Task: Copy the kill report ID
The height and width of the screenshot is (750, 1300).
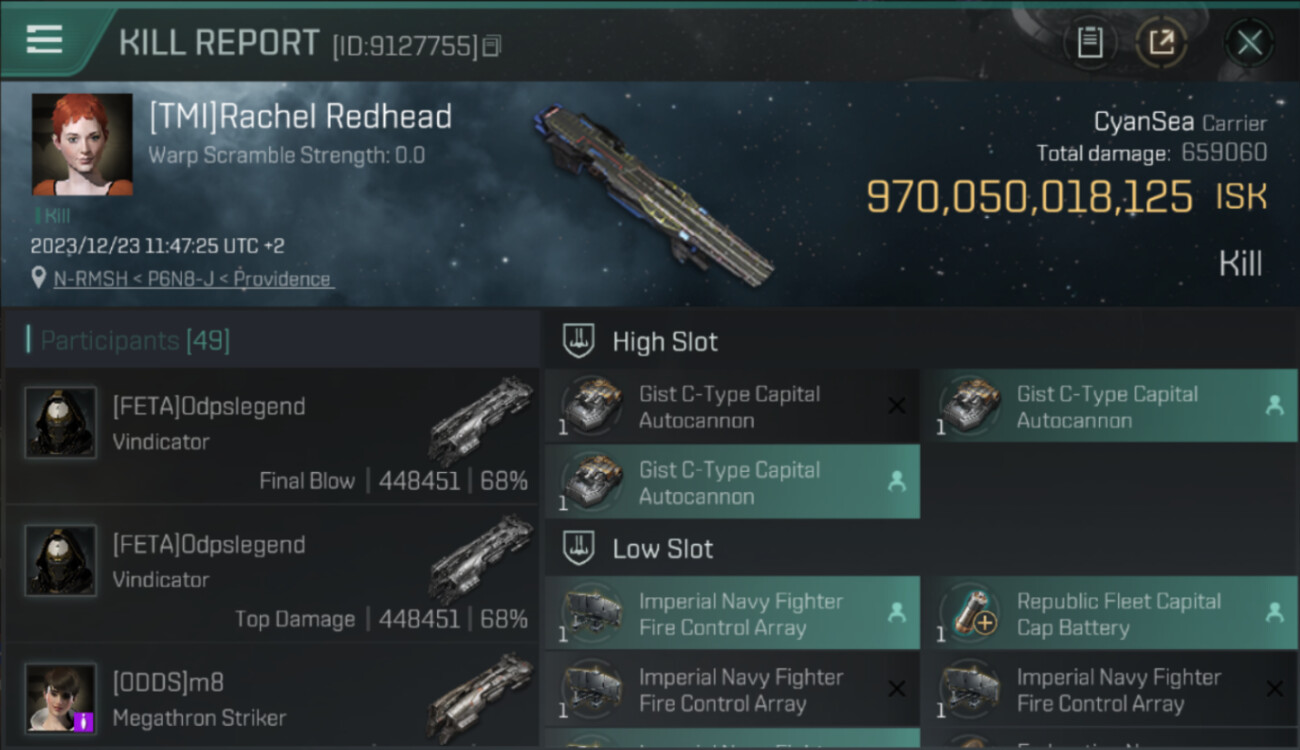Action: point(491,46)
